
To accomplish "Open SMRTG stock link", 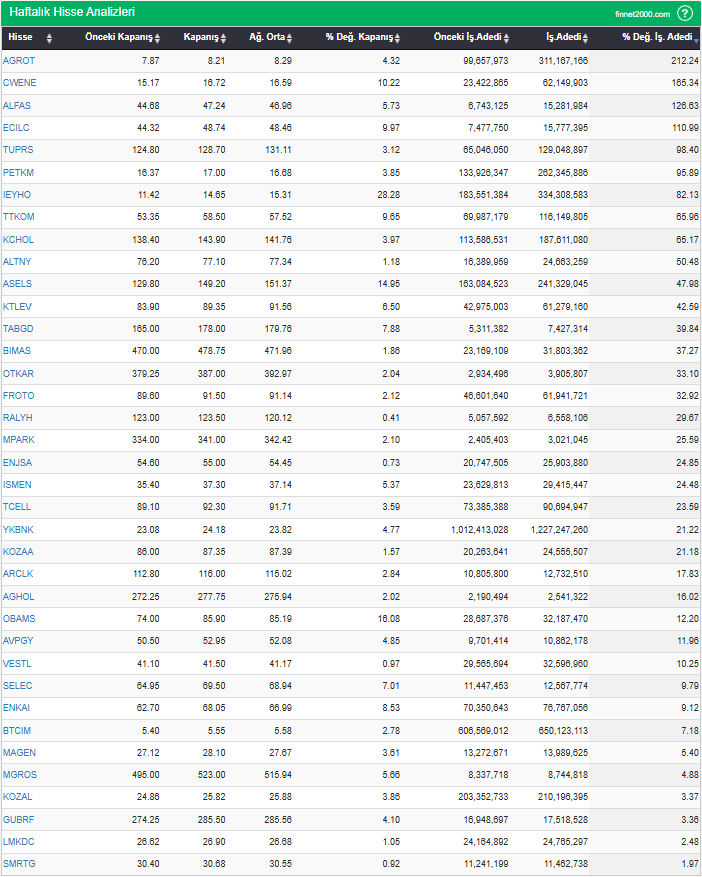I will (19, 864).
